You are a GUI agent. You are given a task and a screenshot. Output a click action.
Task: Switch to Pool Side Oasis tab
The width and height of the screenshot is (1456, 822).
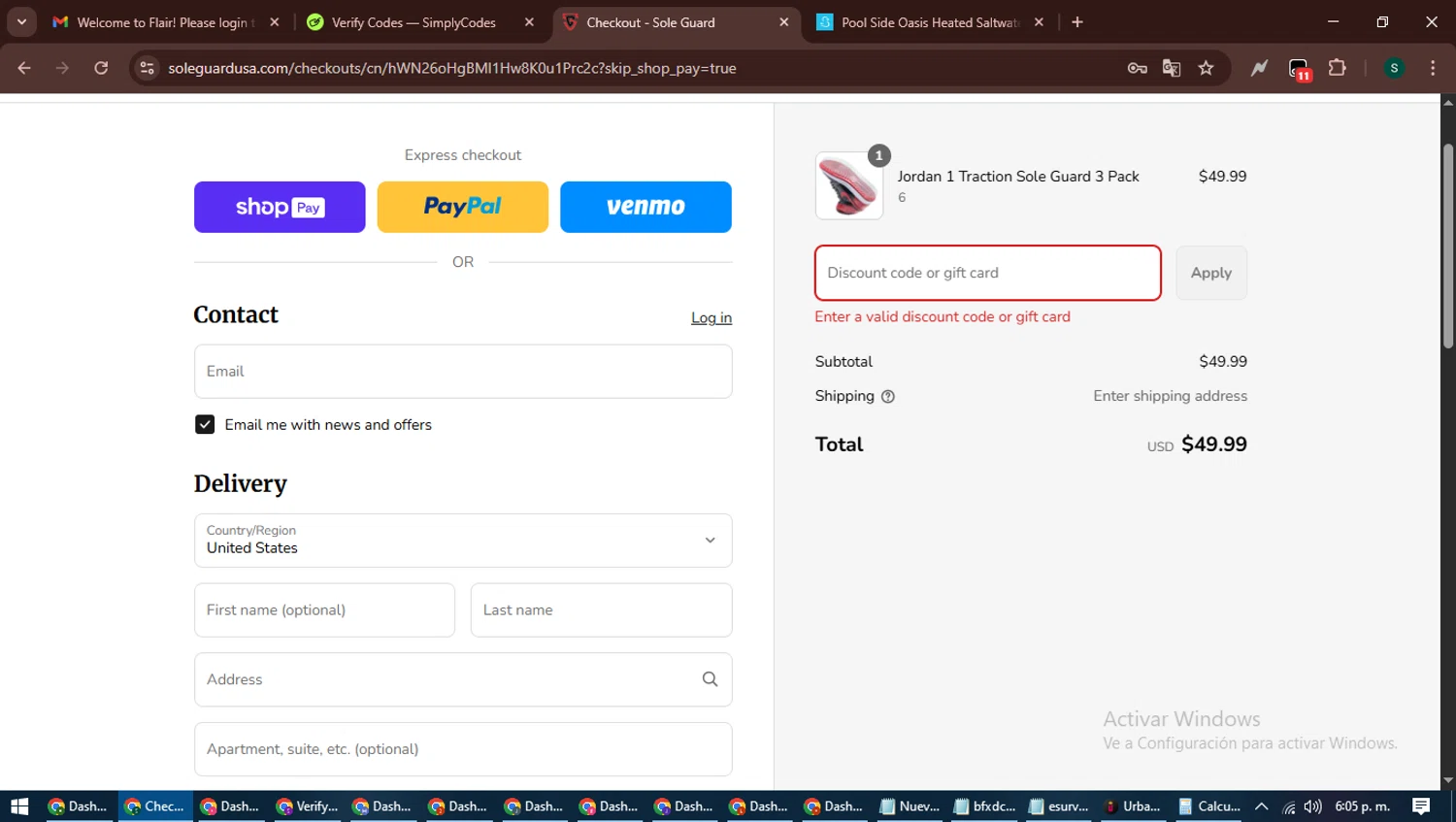point(929,21)
